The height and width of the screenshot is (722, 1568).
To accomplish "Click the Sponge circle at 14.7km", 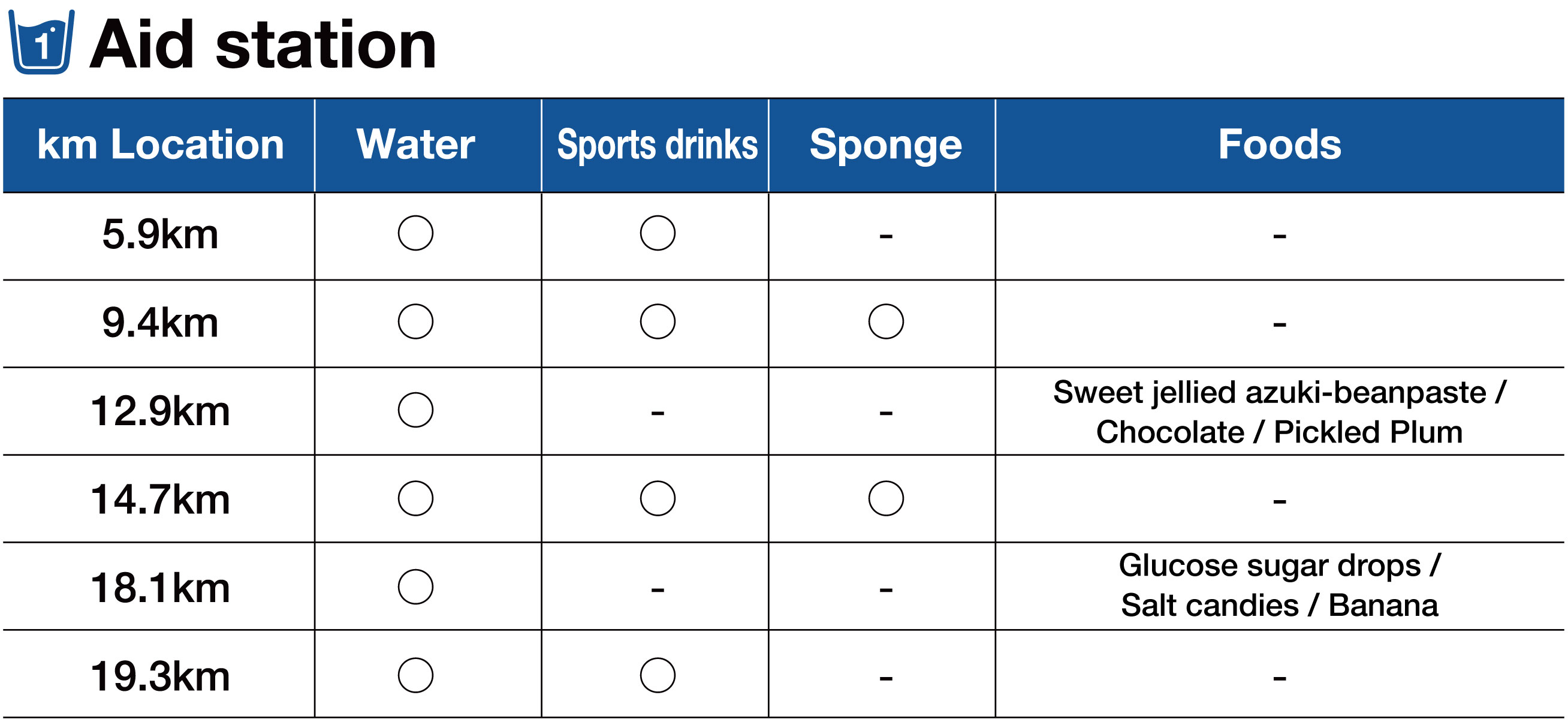I will coord(886,498).
